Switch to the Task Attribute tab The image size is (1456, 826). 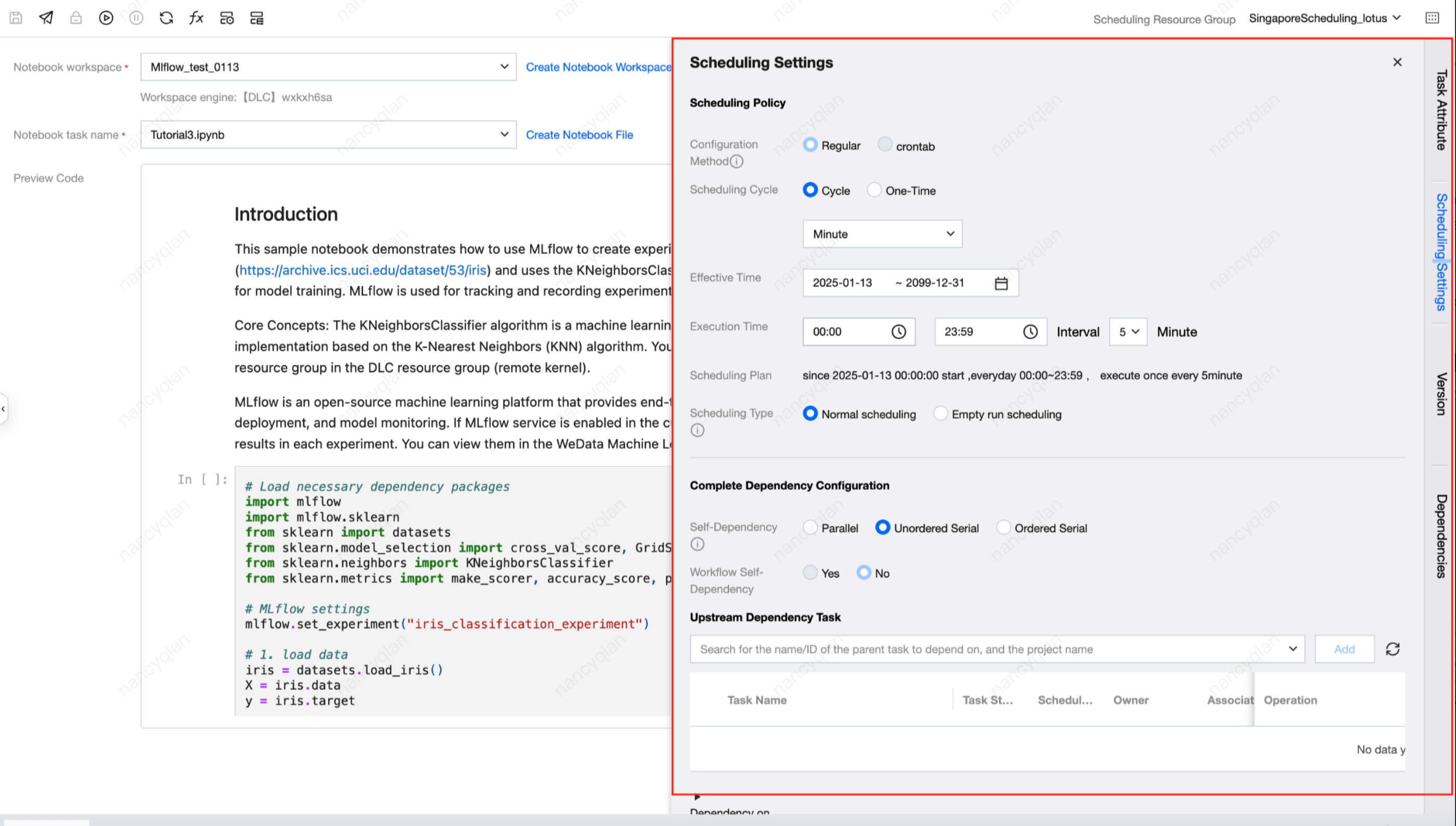(x=1441, y=110)
